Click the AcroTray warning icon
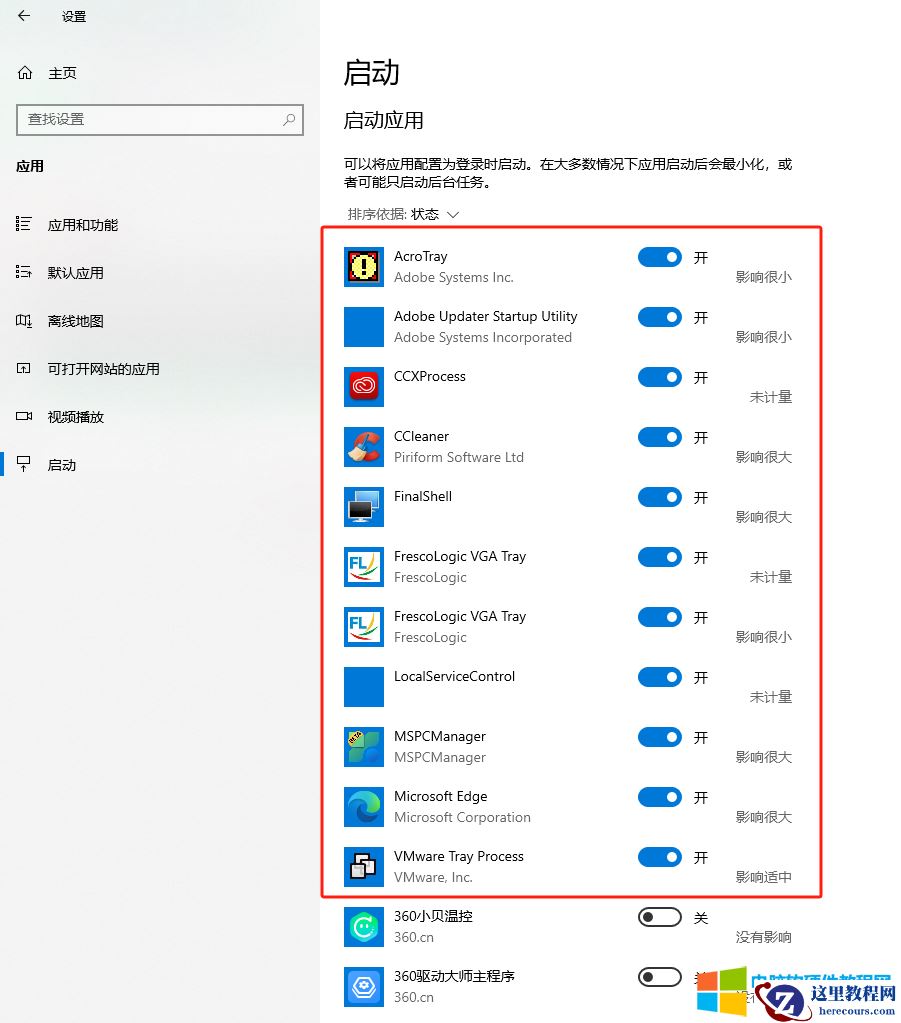The width and height of the screenshot is (901, 1023). (x=363, y=266)
